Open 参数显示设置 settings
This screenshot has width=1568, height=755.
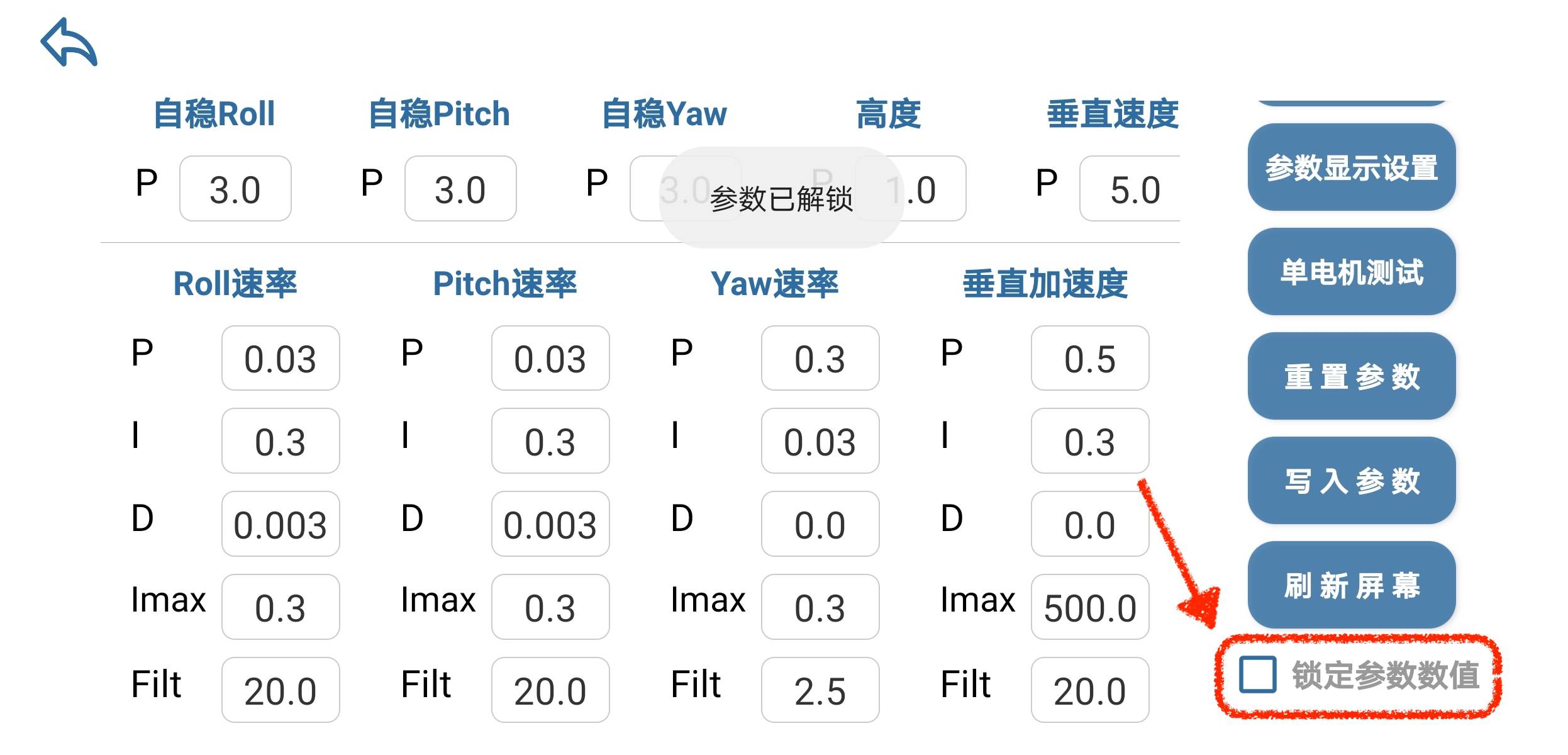pos(1351,167)
